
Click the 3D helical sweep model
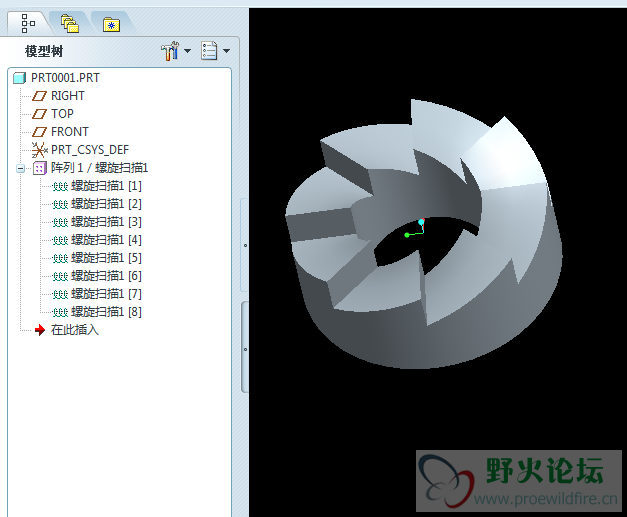point(424,234)
